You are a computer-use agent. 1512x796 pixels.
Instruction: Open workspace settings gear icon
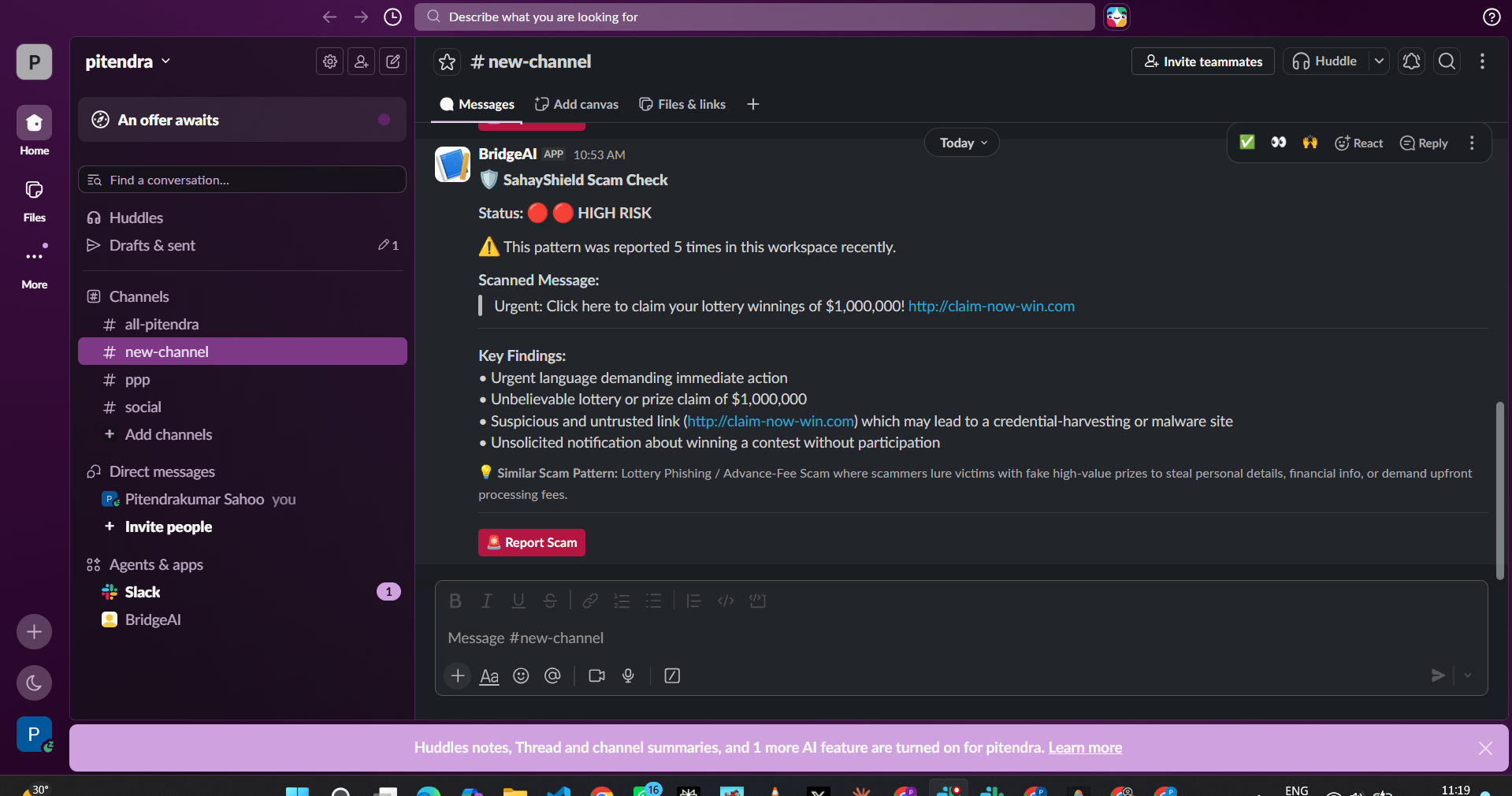point(330,61)
